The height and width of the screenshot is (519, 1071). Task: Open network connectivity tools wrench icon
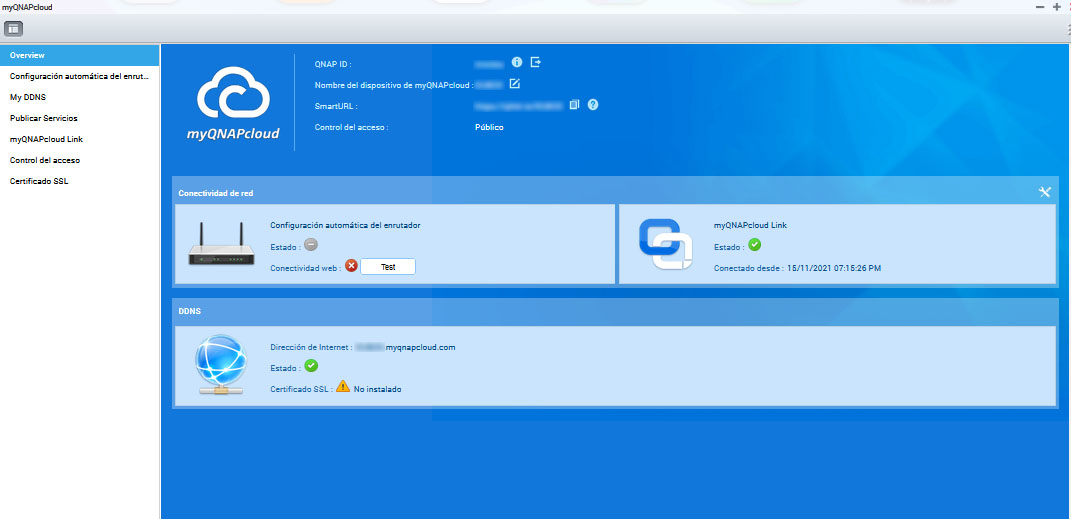coord(1045,192)
